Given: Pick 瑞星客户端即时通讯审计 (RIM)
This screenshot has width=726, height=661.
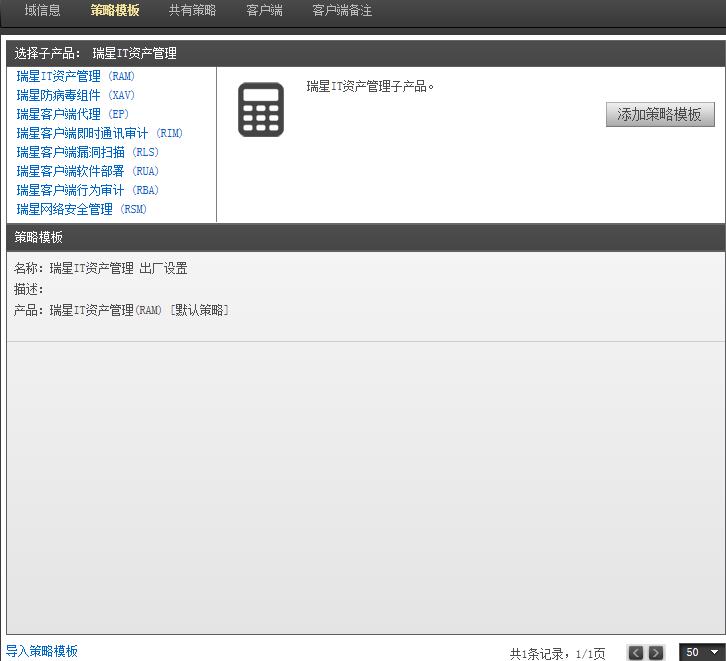Looking at the screenshot, I should point(100,133).
